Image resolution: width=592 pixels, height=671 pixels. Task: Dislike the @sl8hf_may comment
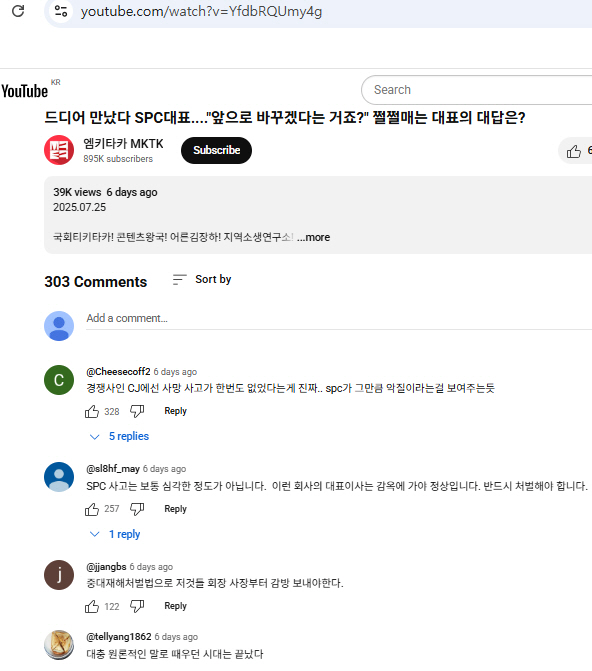[x=137, y=509]
